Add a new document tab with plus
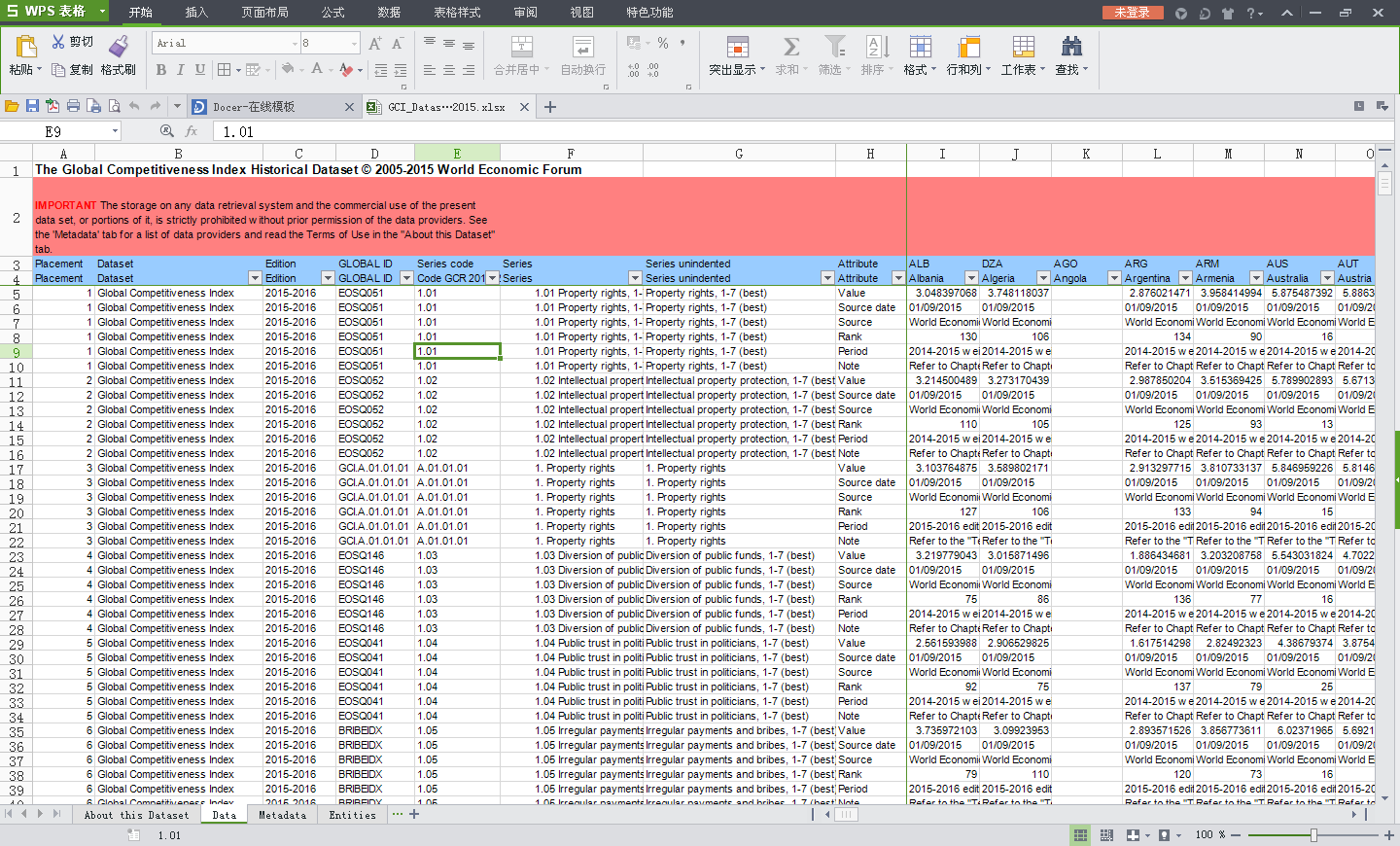 550,107
